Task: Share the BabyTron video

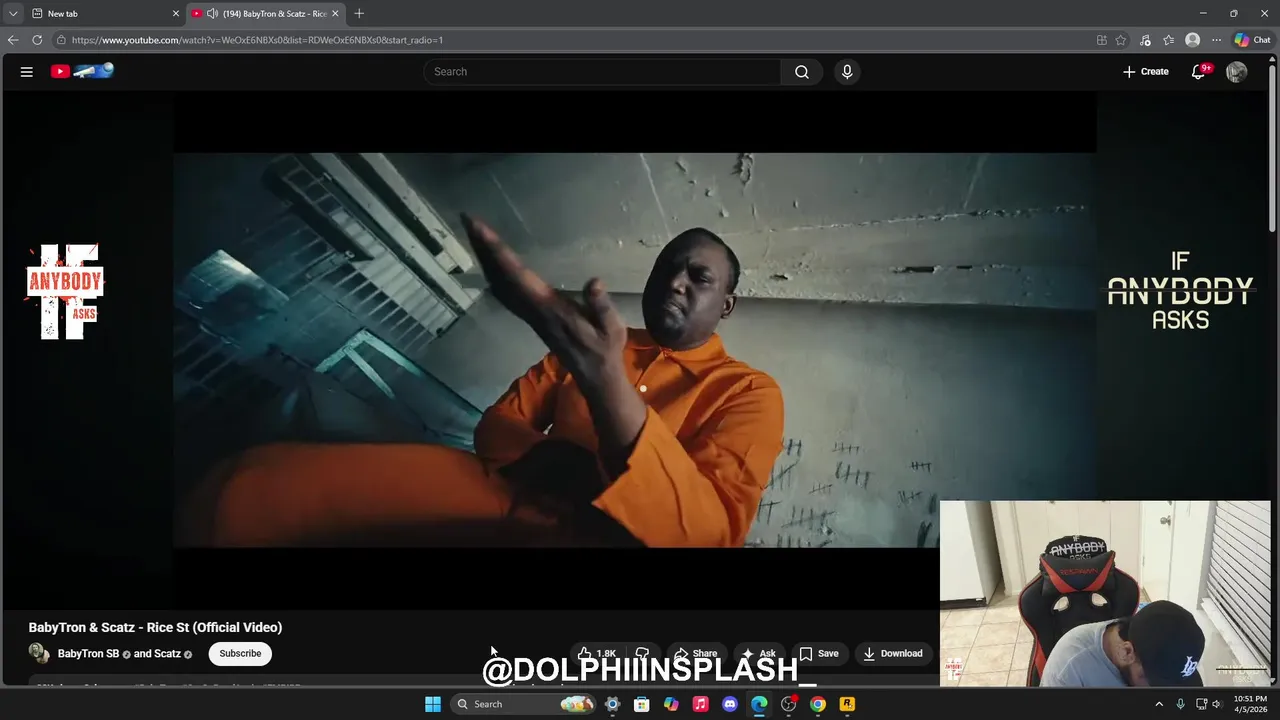Action: [694, 654]
